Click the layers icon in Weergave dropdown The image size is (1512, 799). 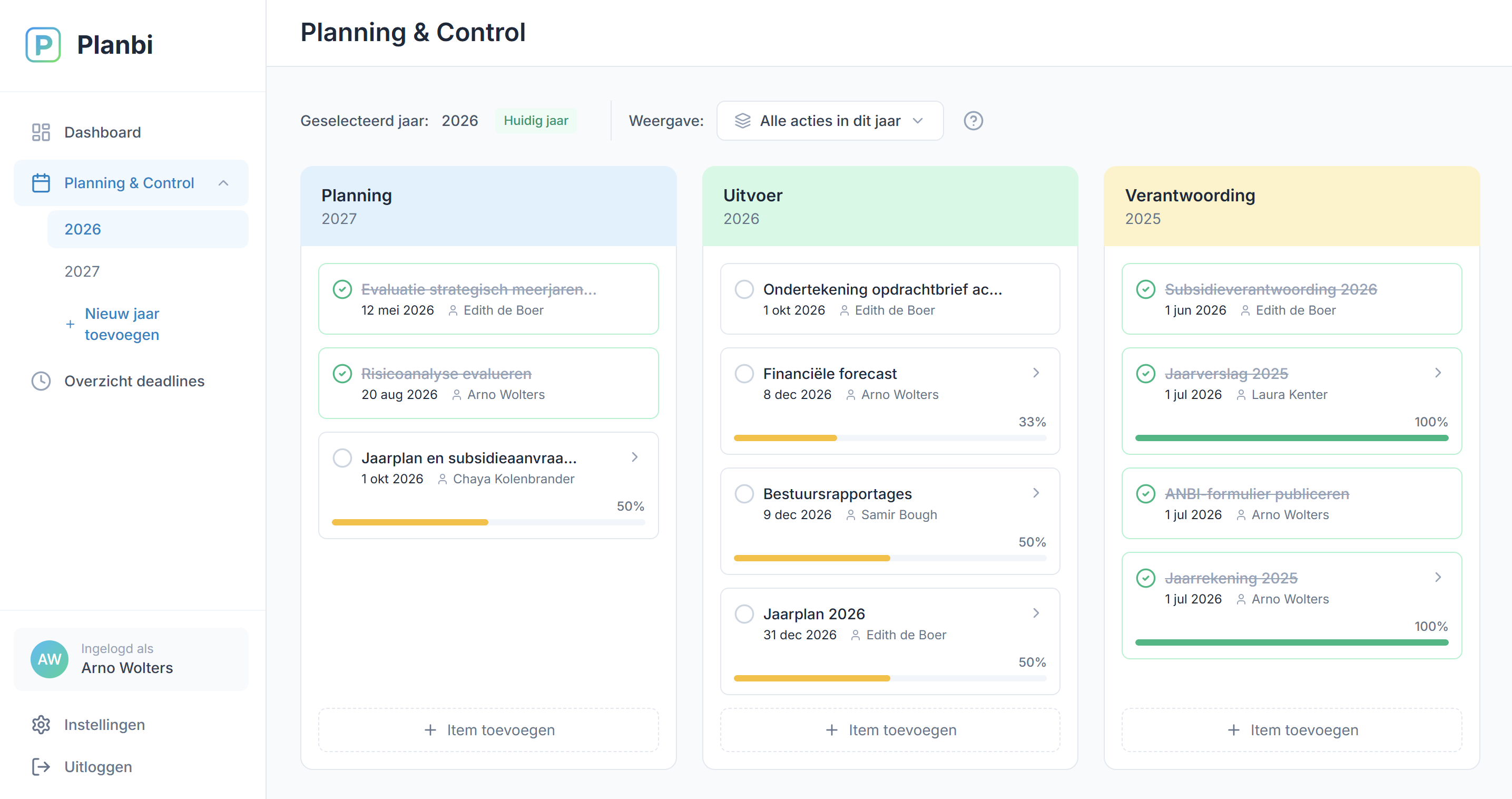click(x=742, y=121)
